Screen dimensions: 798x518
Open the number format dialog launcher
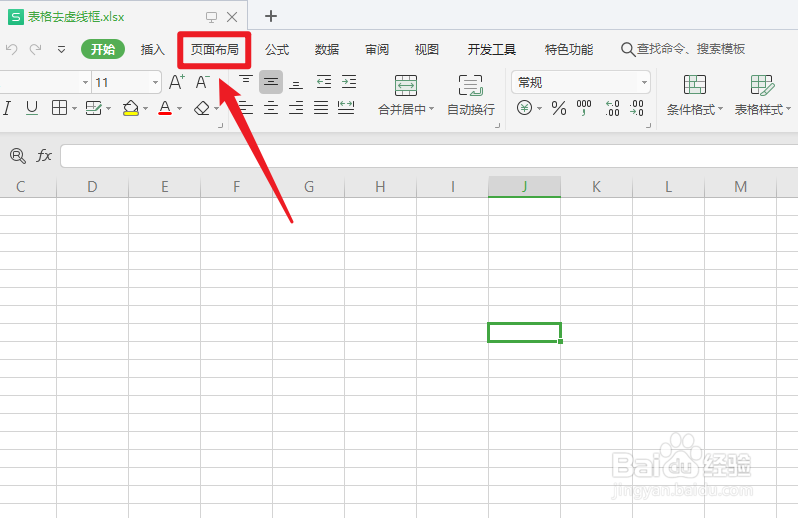coord(648,126)
